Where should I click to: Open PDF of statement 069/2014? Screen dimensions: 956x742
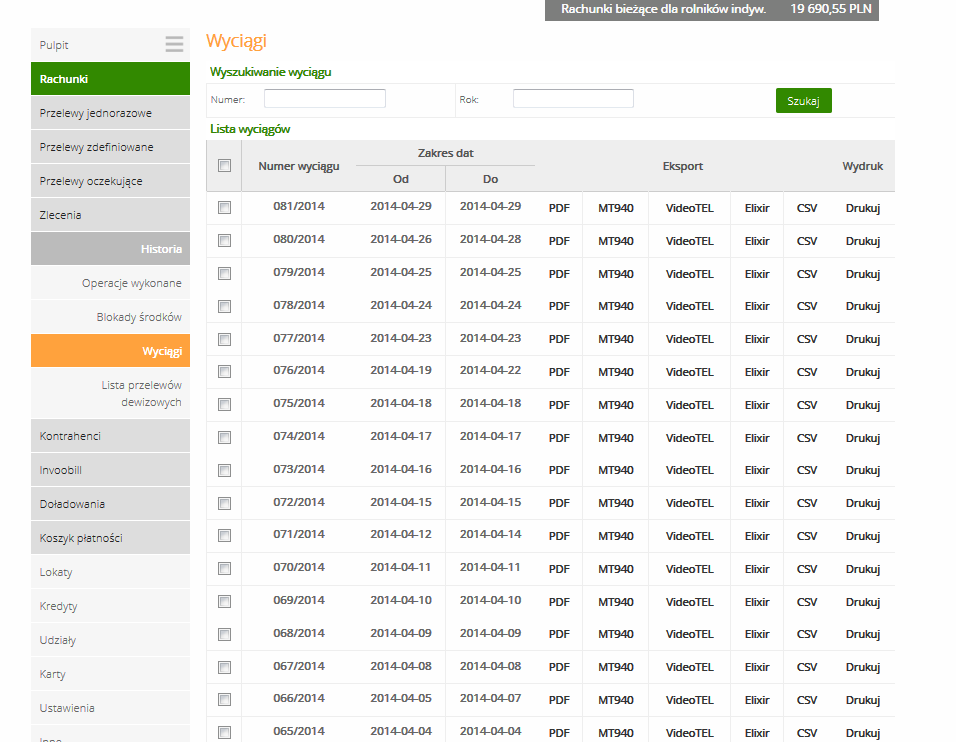tap(559, 602)
